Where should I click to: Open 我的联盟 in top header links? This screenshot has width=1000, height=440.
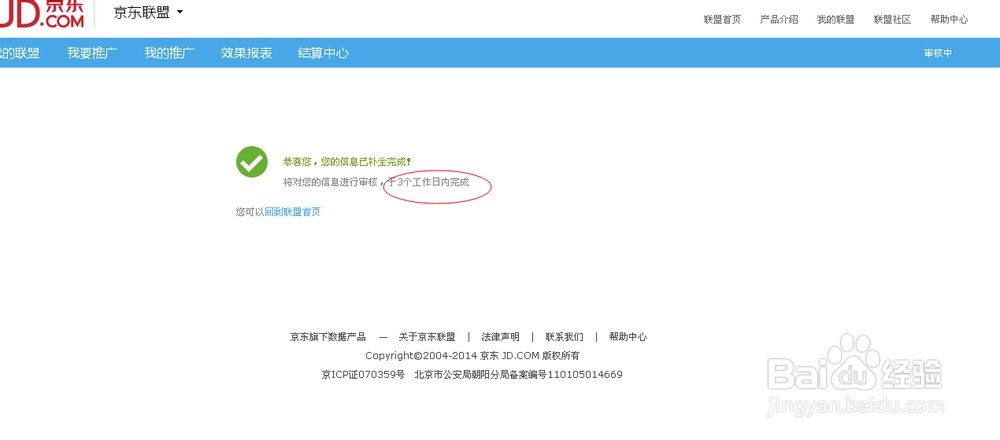pyautogui.click(x=835, y=20)
